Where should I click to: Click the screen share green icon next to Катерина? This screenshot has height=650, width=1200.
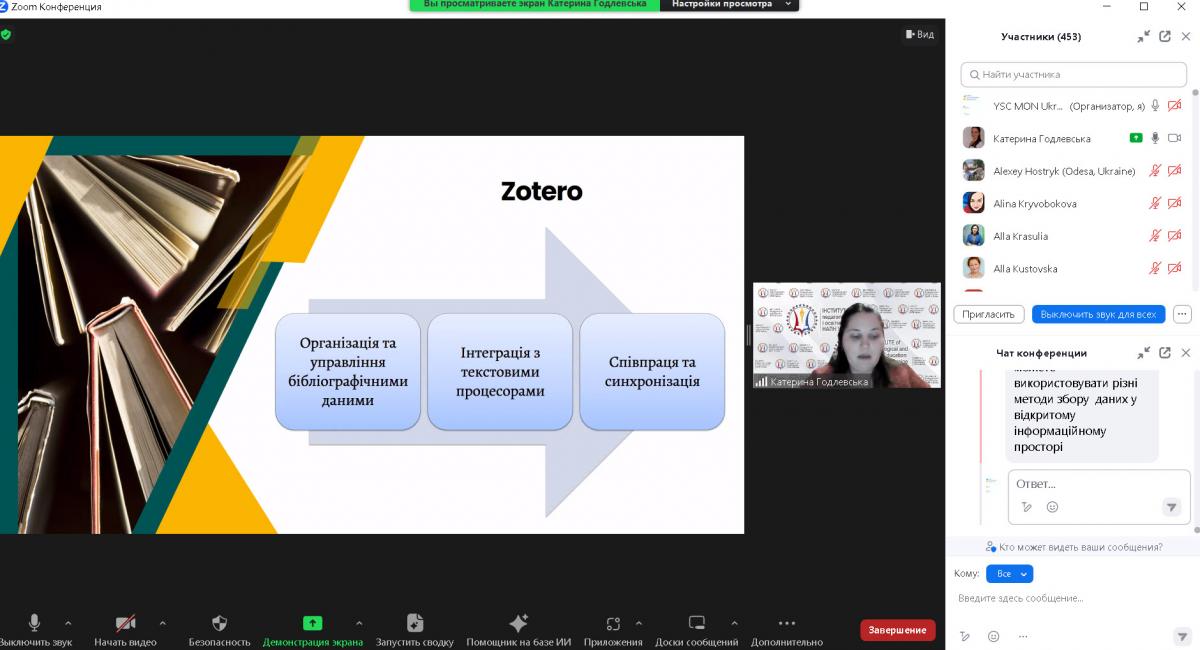tap(1136, 138)
